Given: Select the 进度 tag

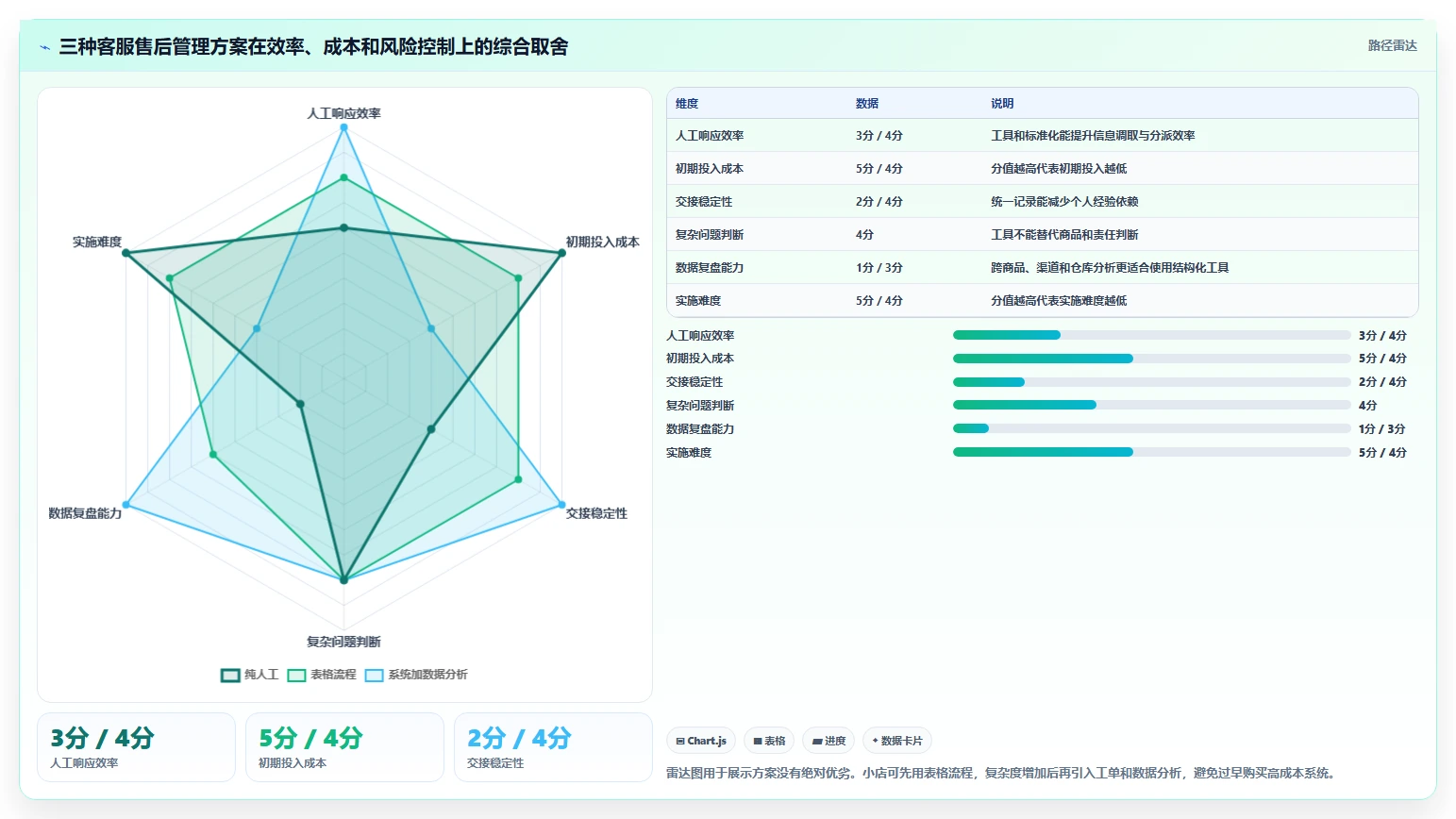Looking at the screenshot, I should click(x=828, y=741).
